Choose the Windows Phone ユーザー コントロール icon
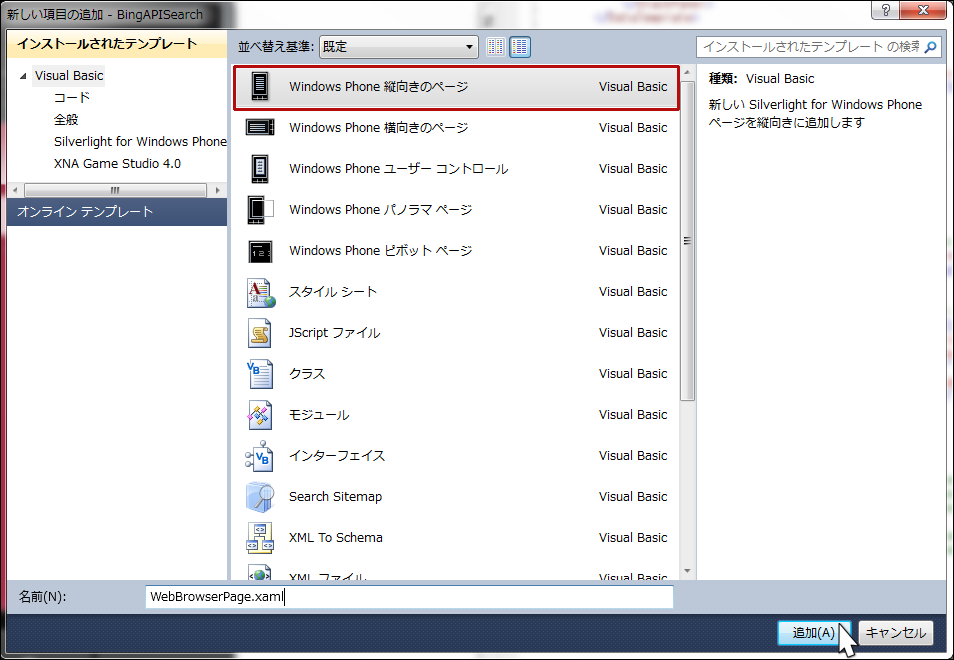 pos(260,168)
